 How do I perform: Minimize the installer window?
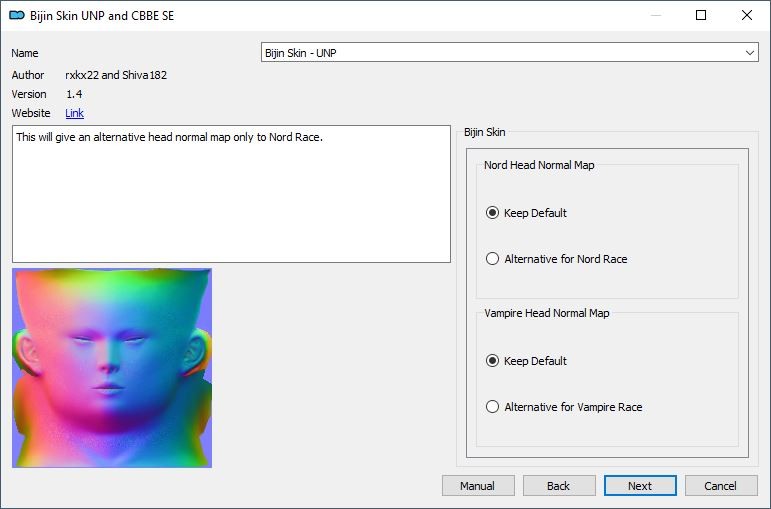pyautogui.click(x=655, y=15)
